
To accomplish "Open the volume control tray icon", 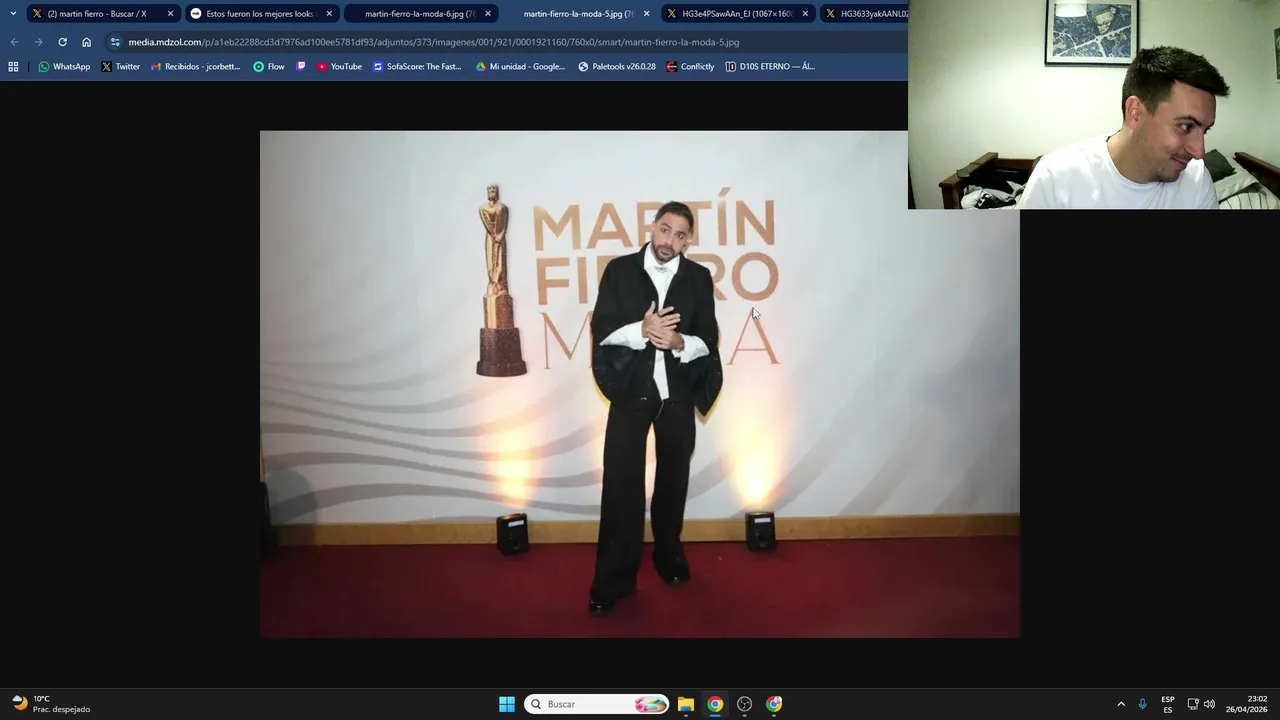I will pos(1209,704).
